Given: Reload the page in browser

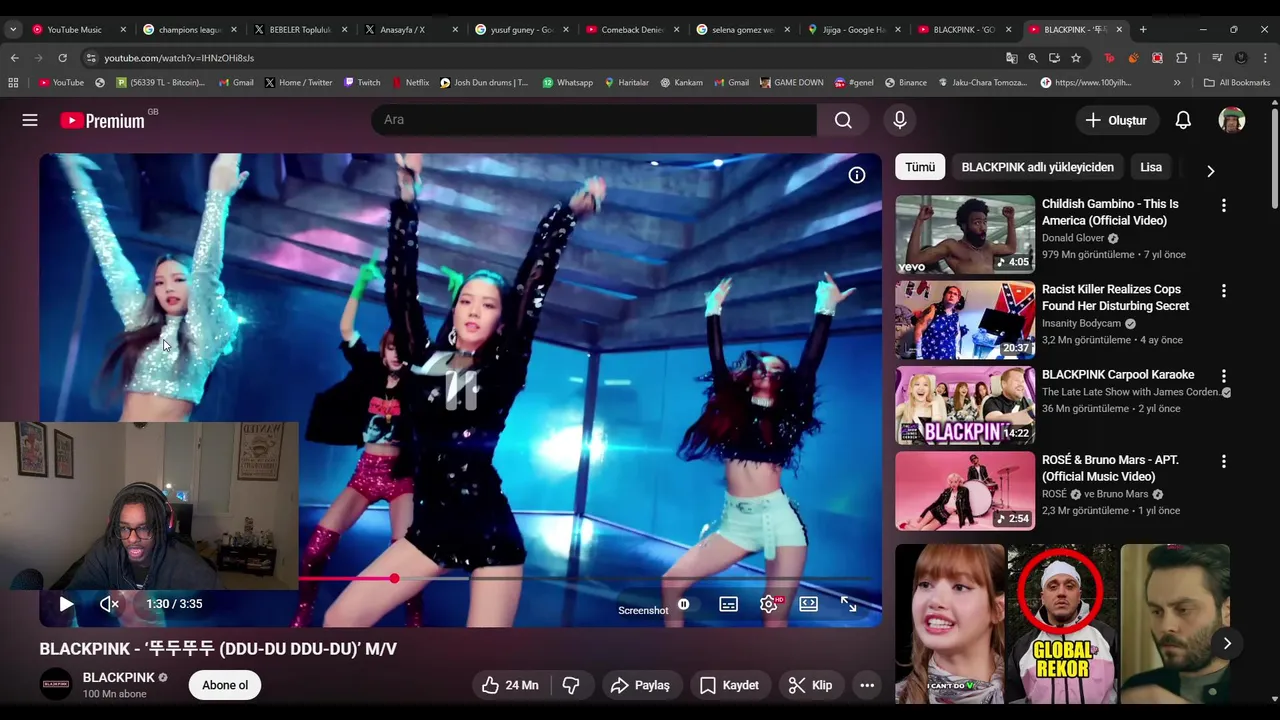Looking at the screenshot, I should pos(62,58).
